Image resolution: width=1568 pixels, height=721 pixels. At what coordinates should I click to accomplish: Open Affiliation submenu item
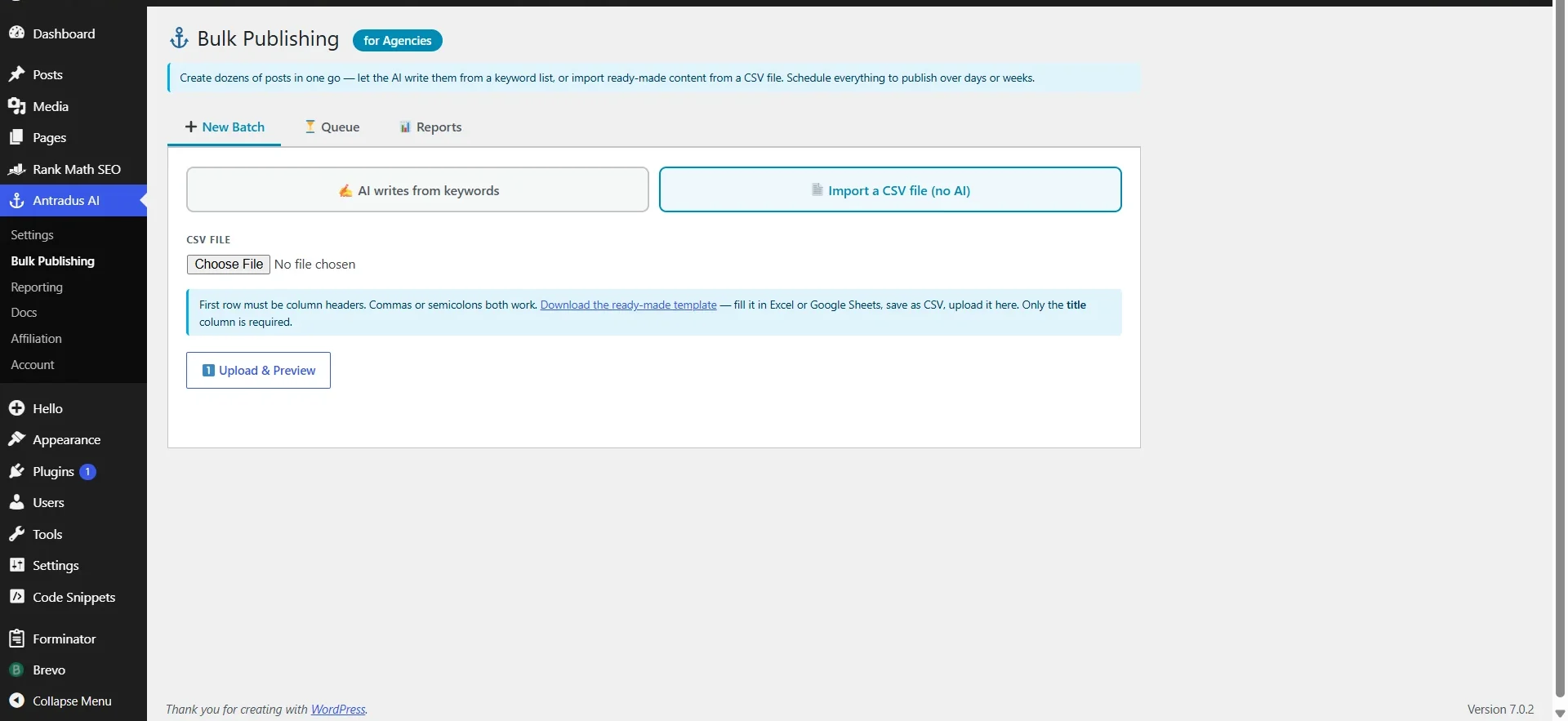click(36, 339)
